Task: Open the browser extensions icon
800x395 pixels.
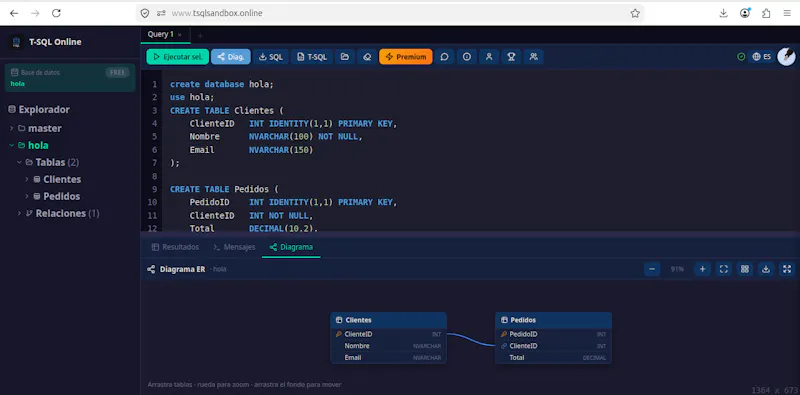Action: (x=766, y=13)
